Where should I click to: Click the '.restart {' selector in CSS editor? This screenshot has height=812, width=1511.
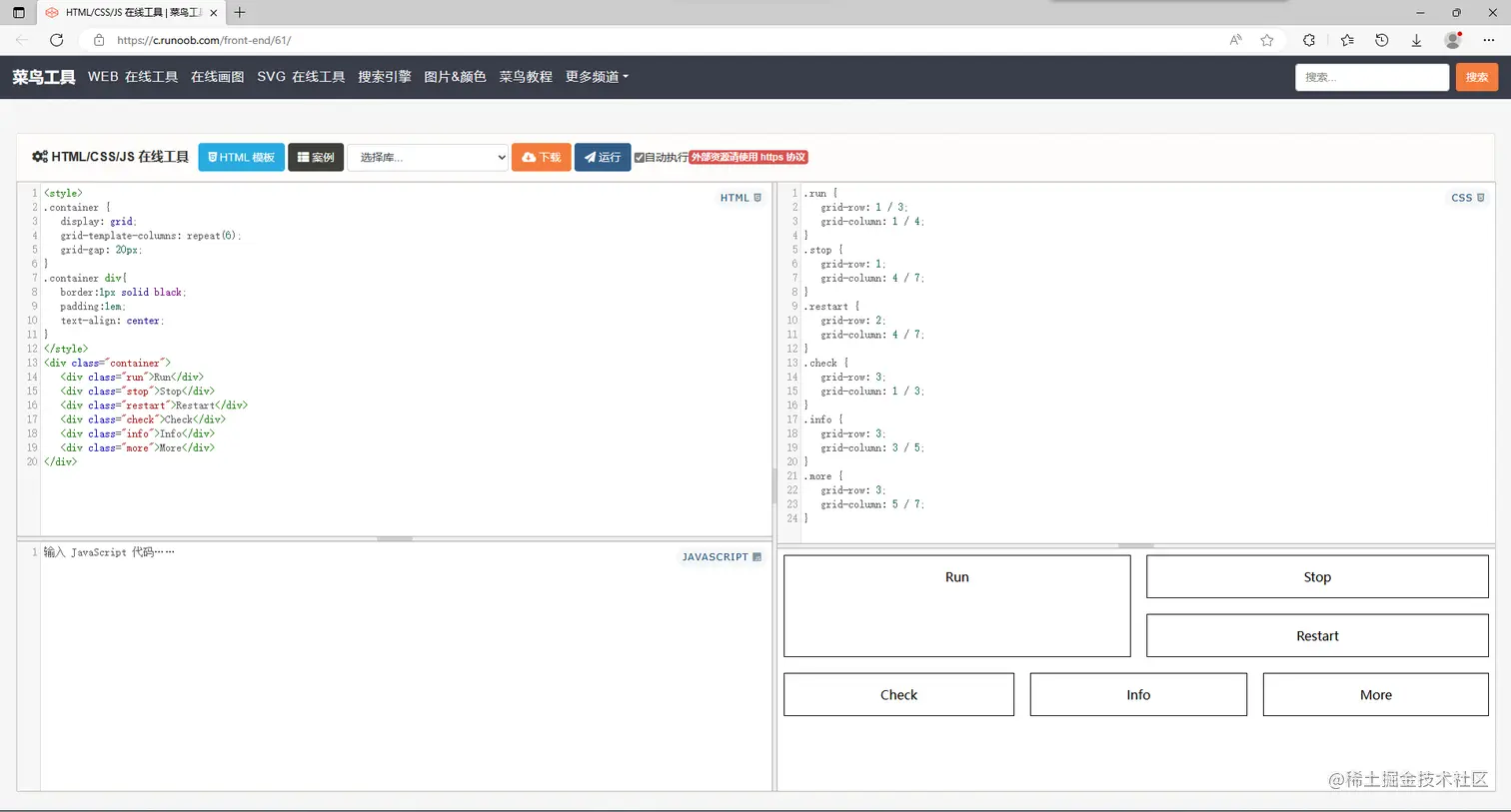click(832, 307)
